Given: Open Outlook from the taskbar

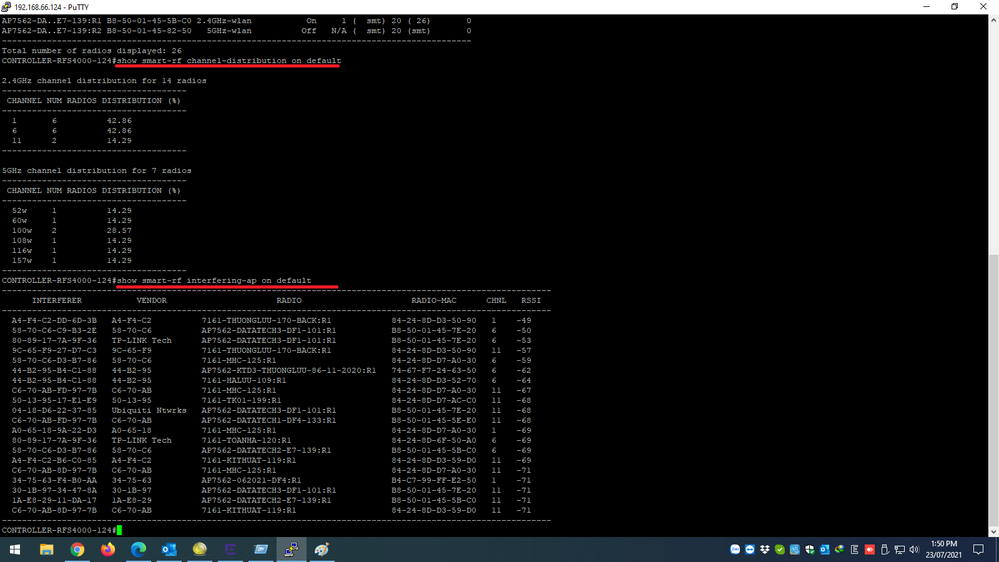Looking at the screenshot, I should click(169, 550).
